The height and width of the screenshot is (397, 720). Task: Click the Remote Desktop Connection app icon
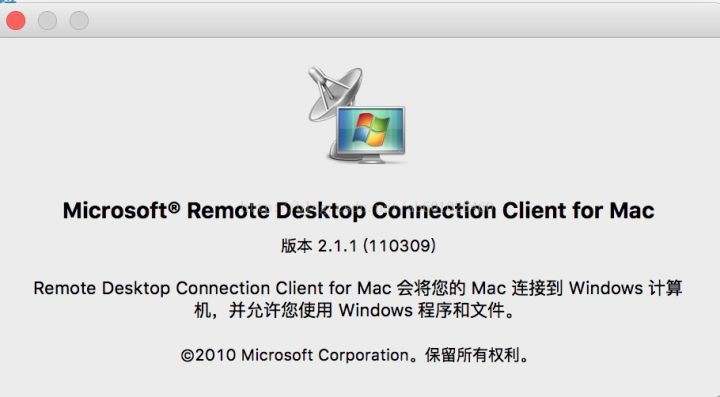click(x=357, y=115)
